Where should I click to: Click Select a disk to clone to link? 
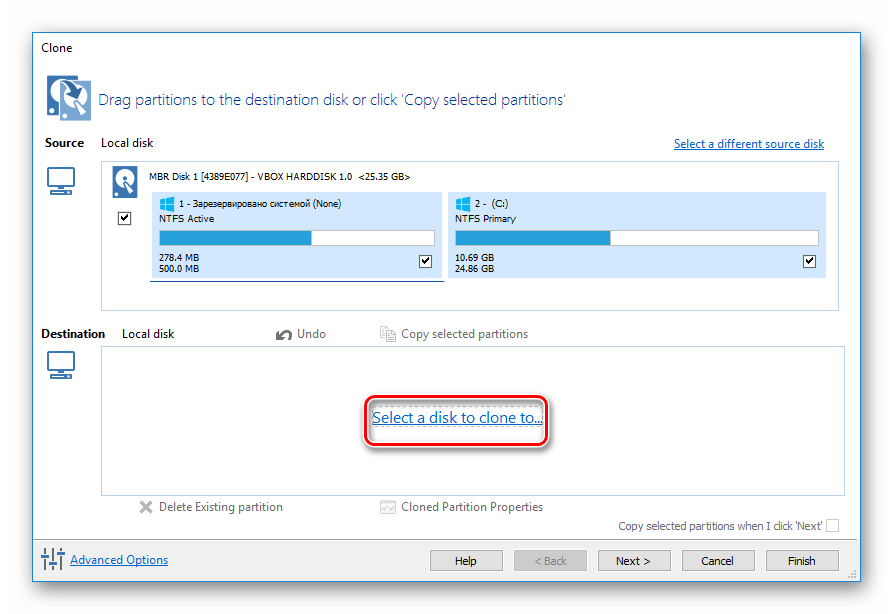point(457,418)
